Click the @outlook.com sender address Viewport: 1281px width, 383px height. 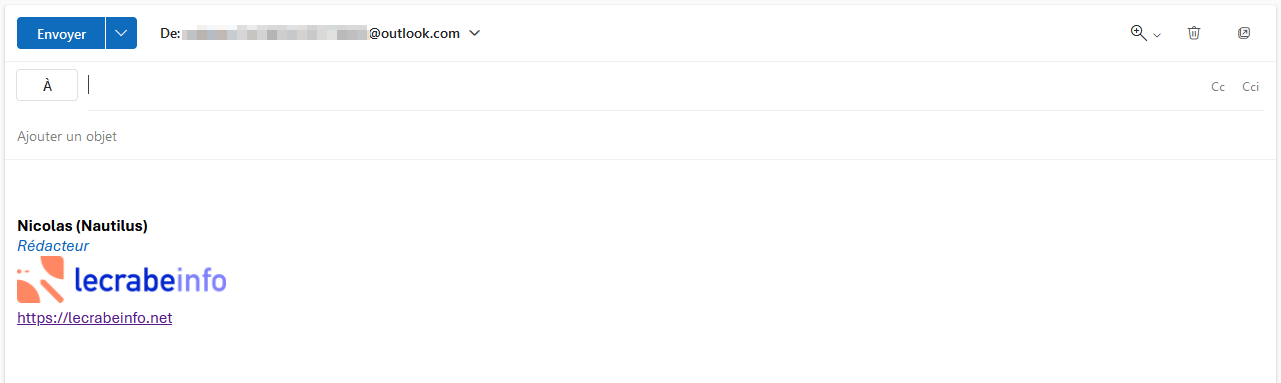[x=415, y=33]
